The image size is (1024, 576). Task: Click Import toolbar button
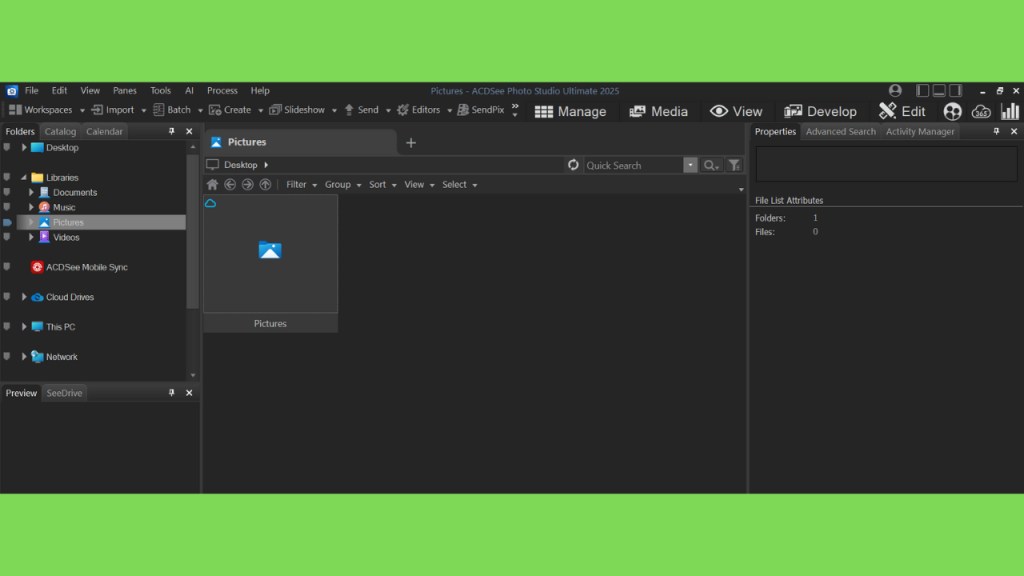(113, 110)
